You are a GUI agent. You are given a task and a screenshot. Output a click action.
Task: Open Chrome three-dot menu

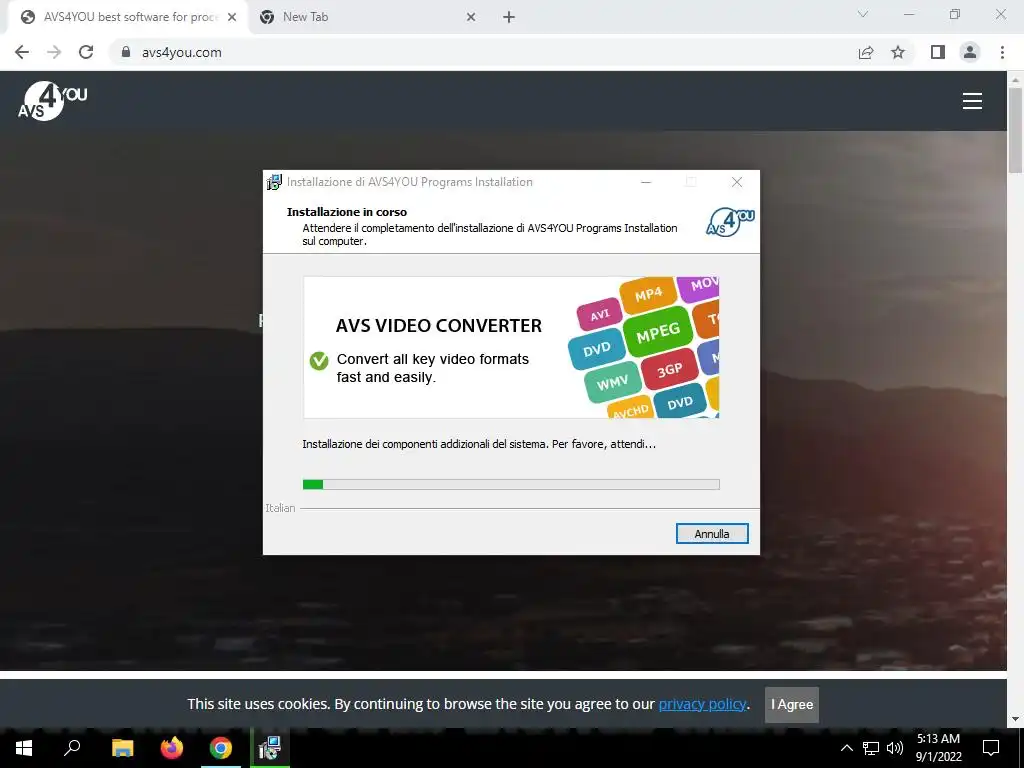tap(1002, 52)
